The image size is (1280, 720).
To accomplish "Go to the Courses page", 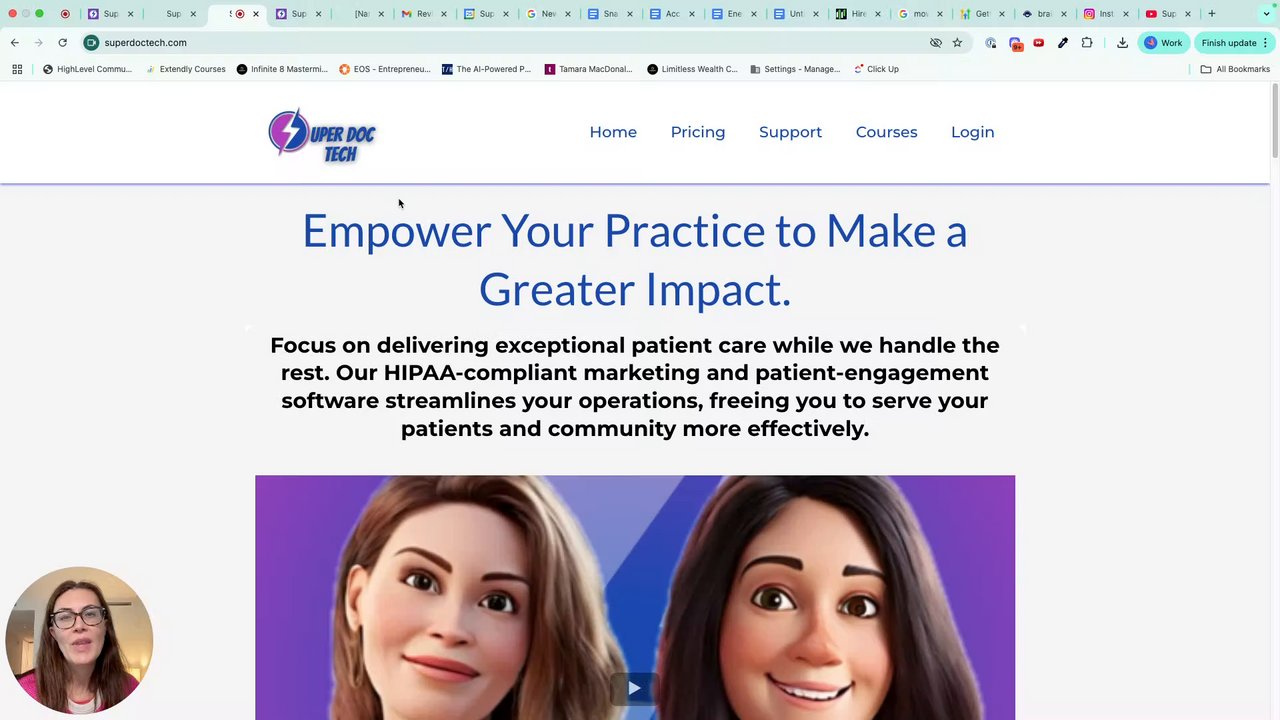I will pyautogui.click(x=886, y=132).
